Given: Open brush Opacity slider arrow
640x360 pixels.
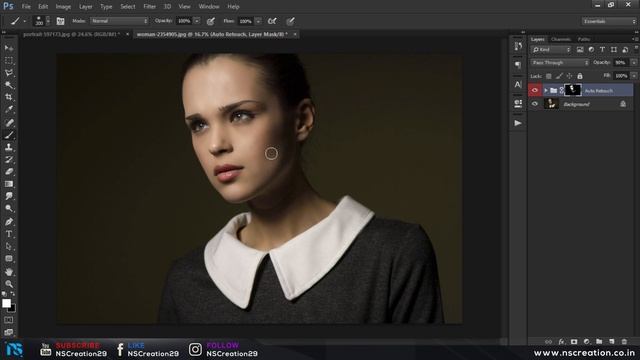Looking at the screenshot, I should 197,21.
